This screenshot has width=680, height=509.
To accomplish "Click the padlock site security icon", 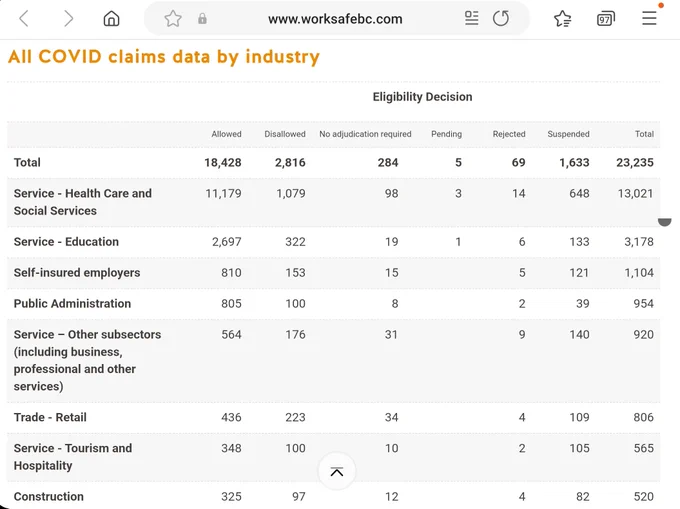I will 202,19.
